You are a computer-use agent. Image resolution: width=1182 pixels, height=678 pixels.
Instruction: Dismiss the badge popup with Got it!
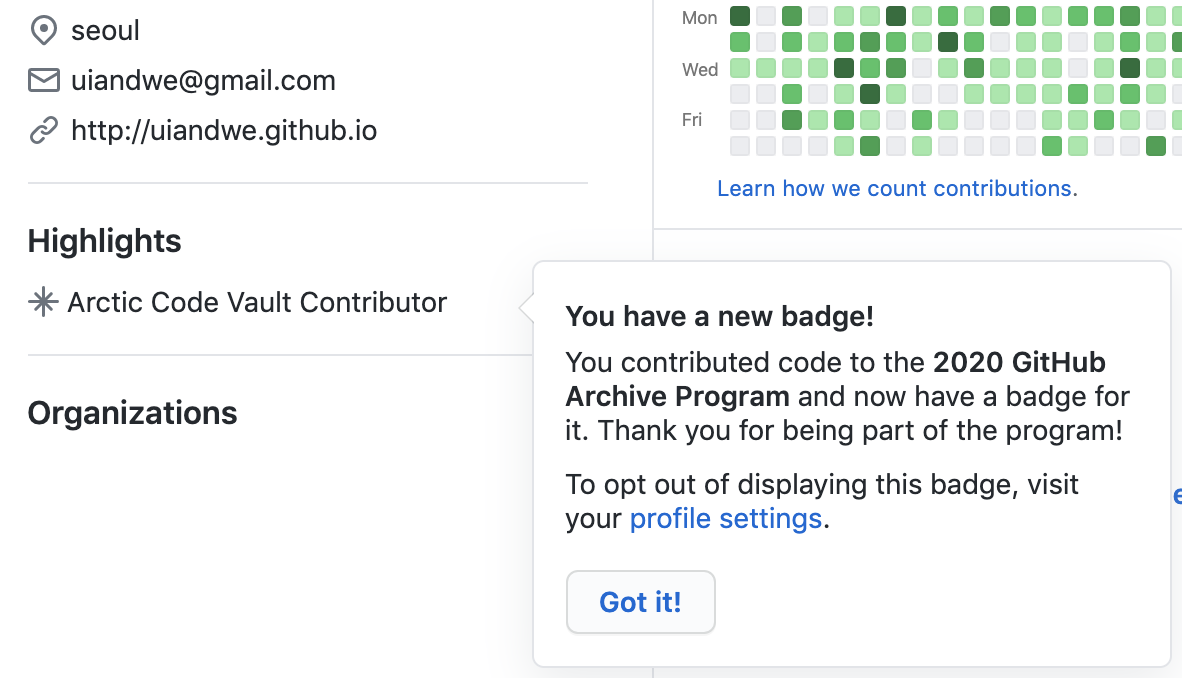click(640, 602)
